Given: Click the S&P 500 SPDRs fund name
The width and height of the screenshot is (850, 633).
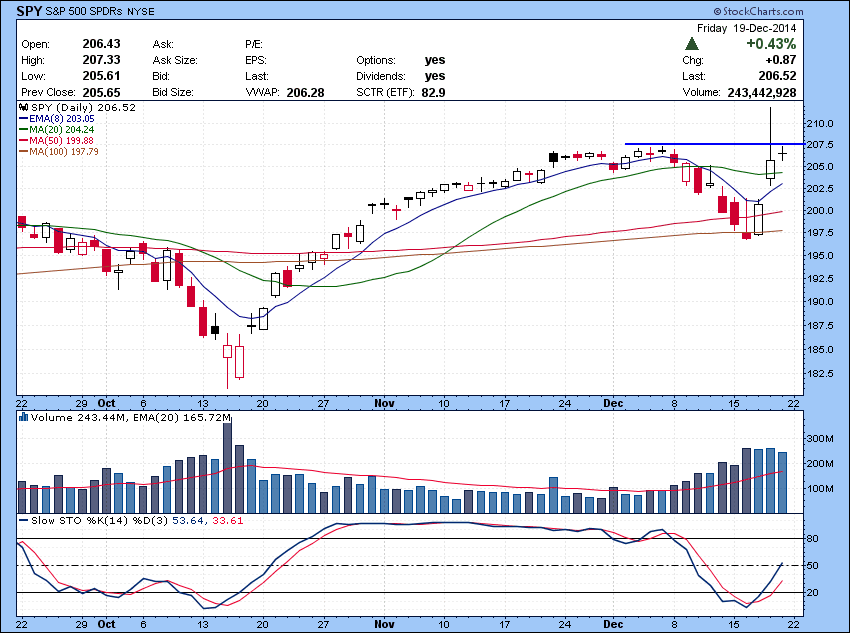Looking at the screenshot, I should [x=84, y=11].
